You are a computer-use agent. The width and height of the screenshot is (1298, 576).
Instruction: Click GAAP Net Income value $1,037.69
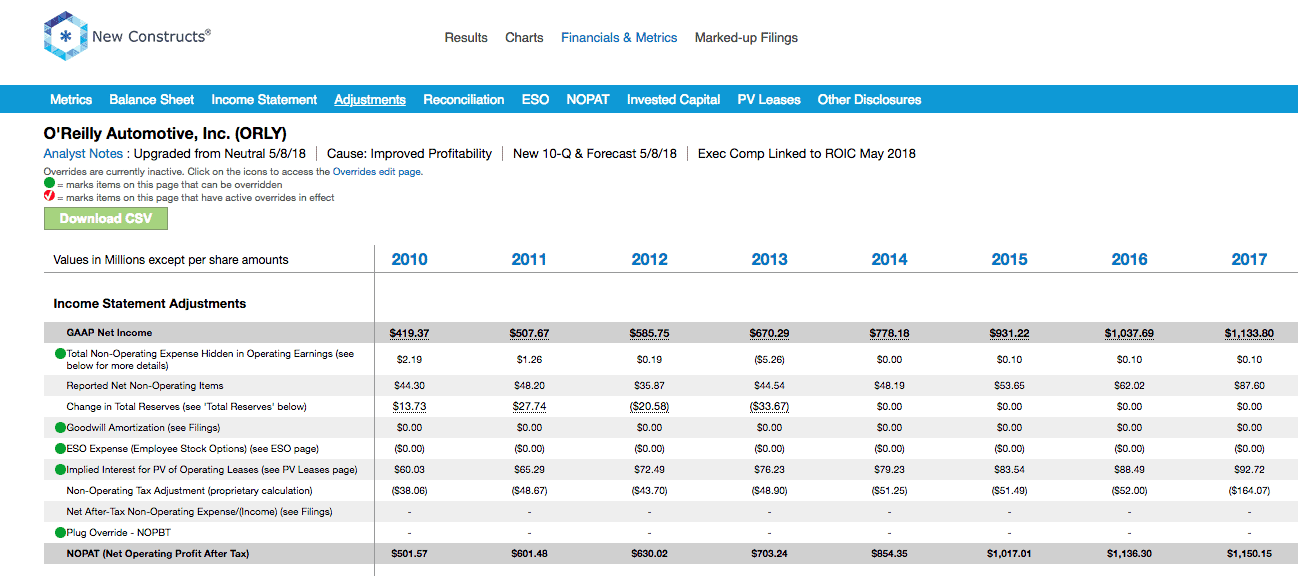1129,333
